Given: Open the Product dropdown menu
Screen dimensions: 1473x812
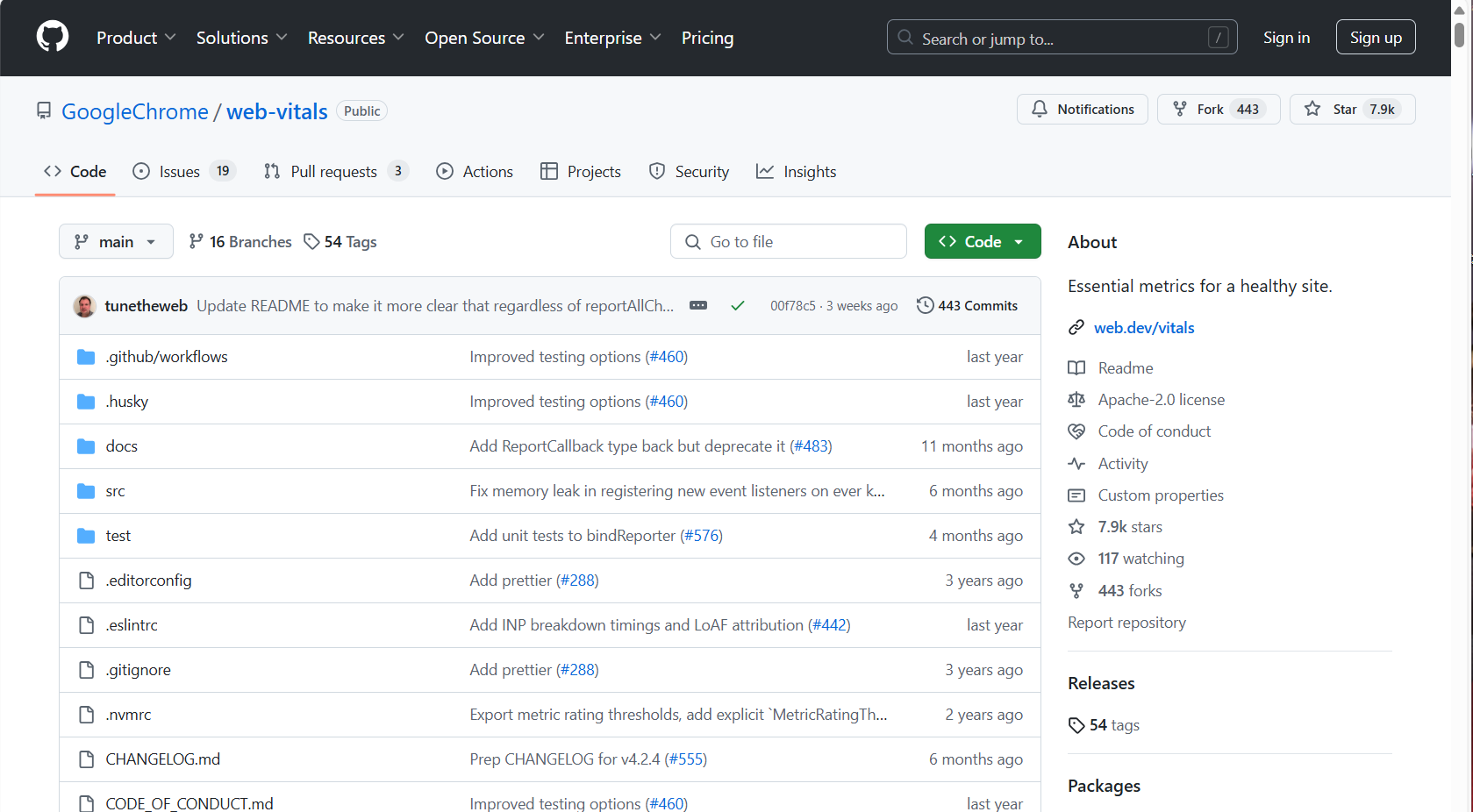Looking at the screenshot, I should tap(136, 38).
